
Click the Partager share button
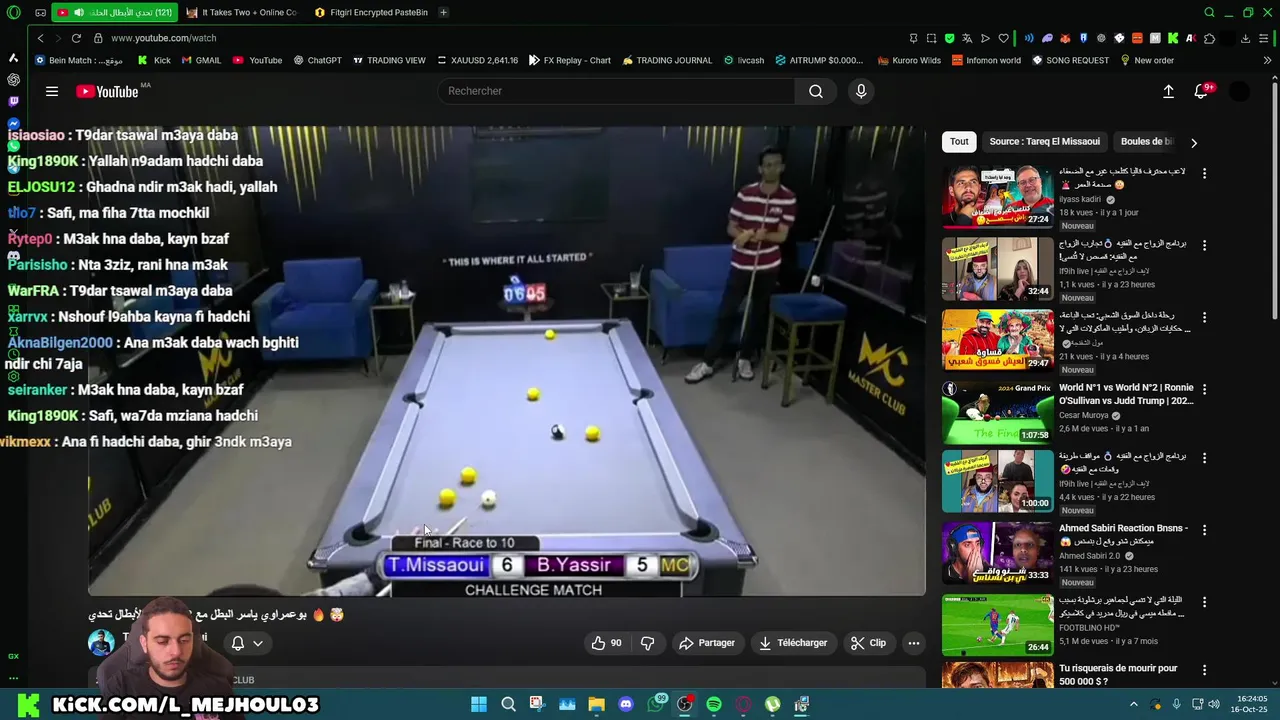pos(707,643)
